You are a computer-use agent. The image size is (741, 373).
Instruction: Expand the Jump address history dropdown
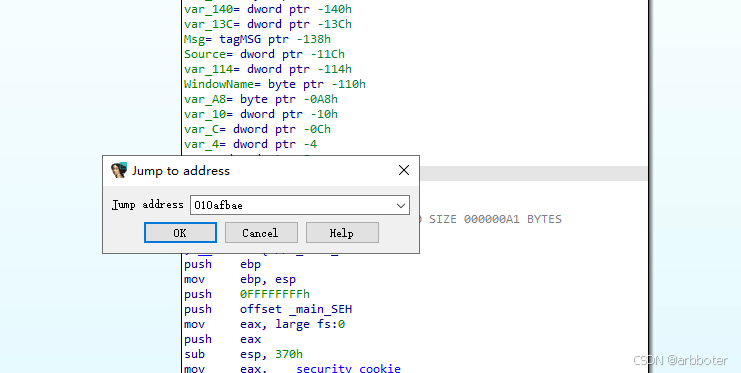tap(401, 205)
